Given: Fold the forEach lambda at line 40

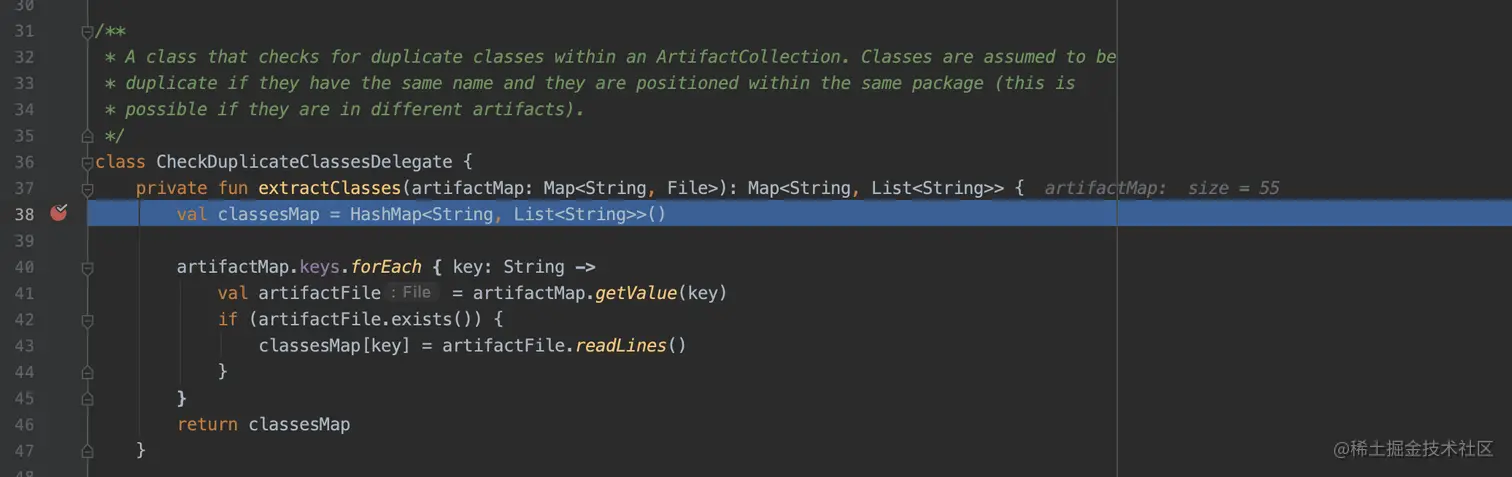Looking at the screenshot, I should pyautogui.click(x=88, y=267).
